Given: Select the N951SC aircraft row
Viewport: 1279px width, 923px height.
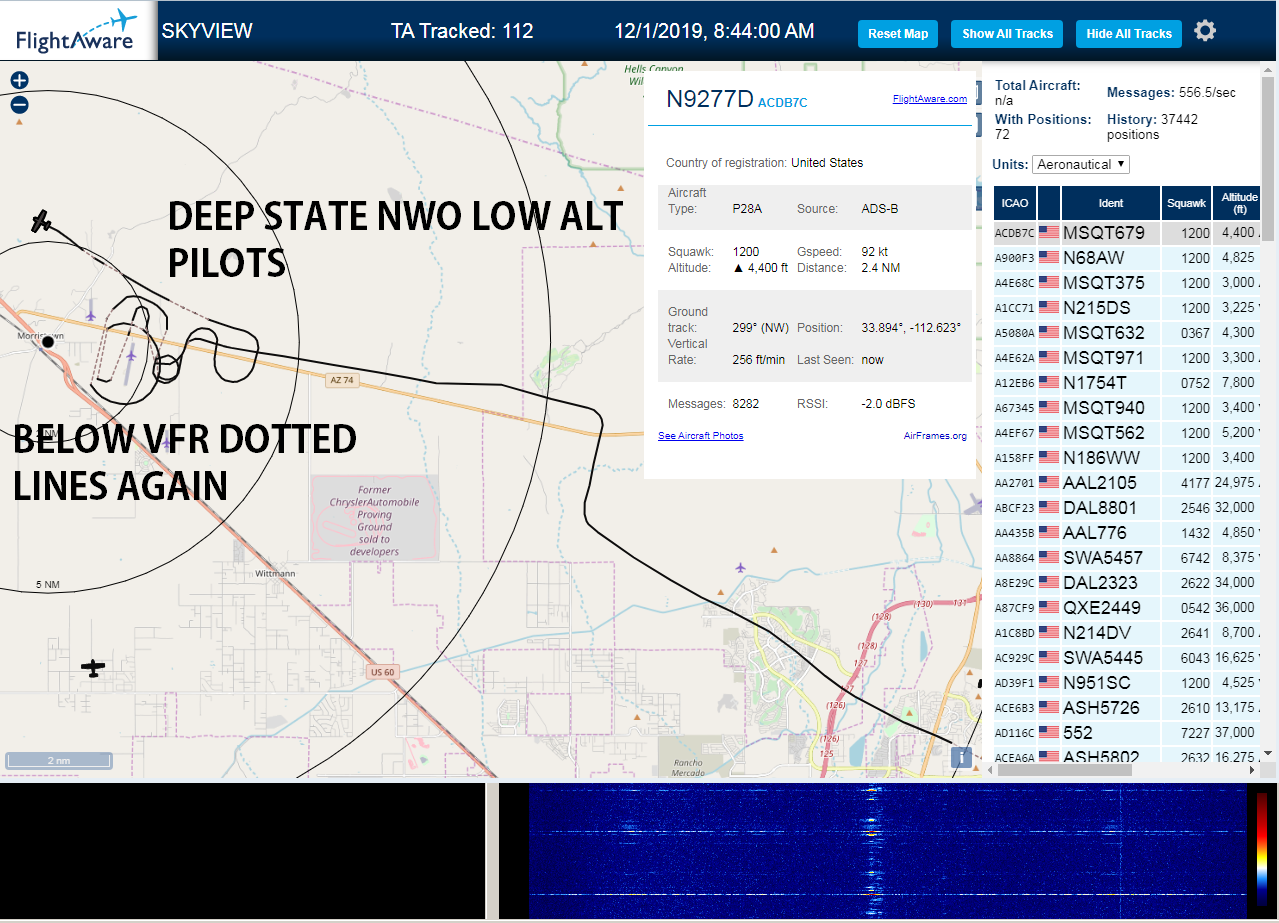Looking at the screenshot, I should coord(1128,683).
